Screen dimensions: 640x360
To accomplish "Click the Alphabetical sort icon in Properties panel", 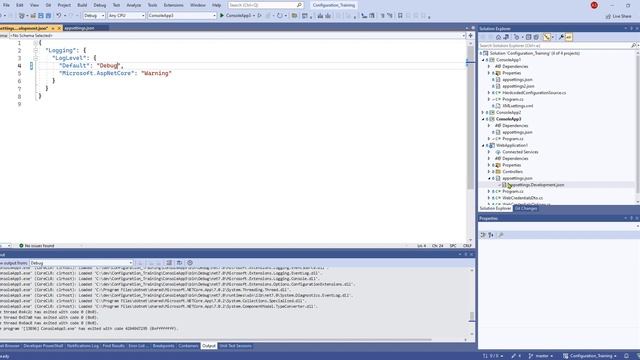I will 491,235.
